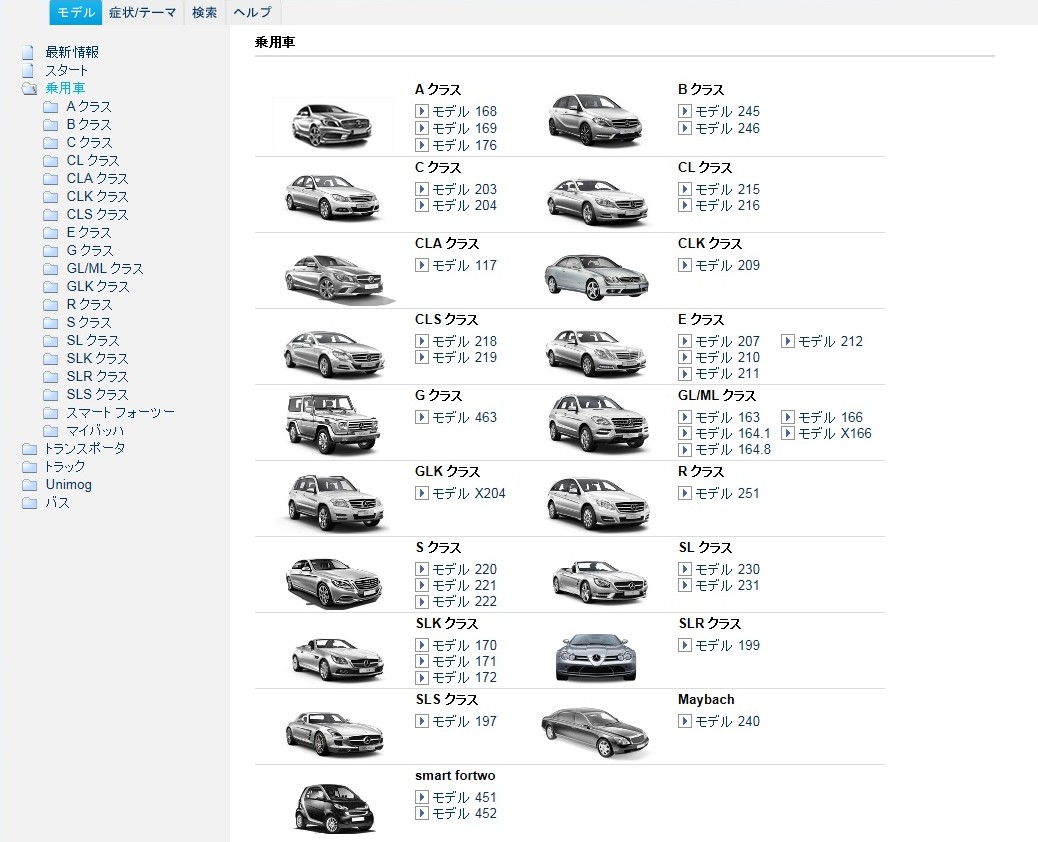The height and width of the screenshot is (842, 1038).
Task: Click arrow icon beside モデル X204
Action: tap(422, 493)
